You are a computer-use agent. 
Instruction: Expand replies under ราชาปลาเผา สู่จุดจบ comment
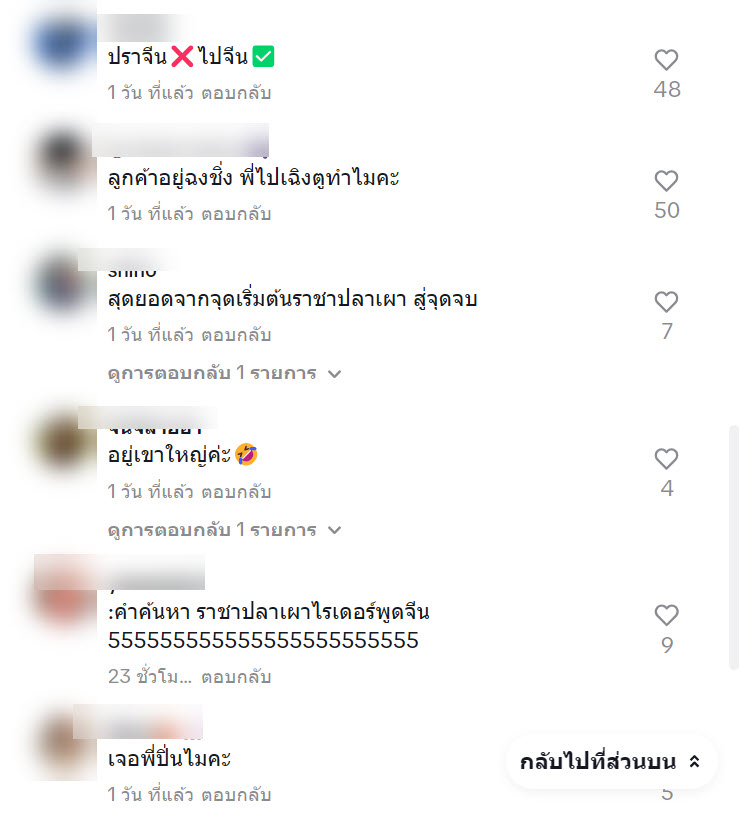[224, 373]
